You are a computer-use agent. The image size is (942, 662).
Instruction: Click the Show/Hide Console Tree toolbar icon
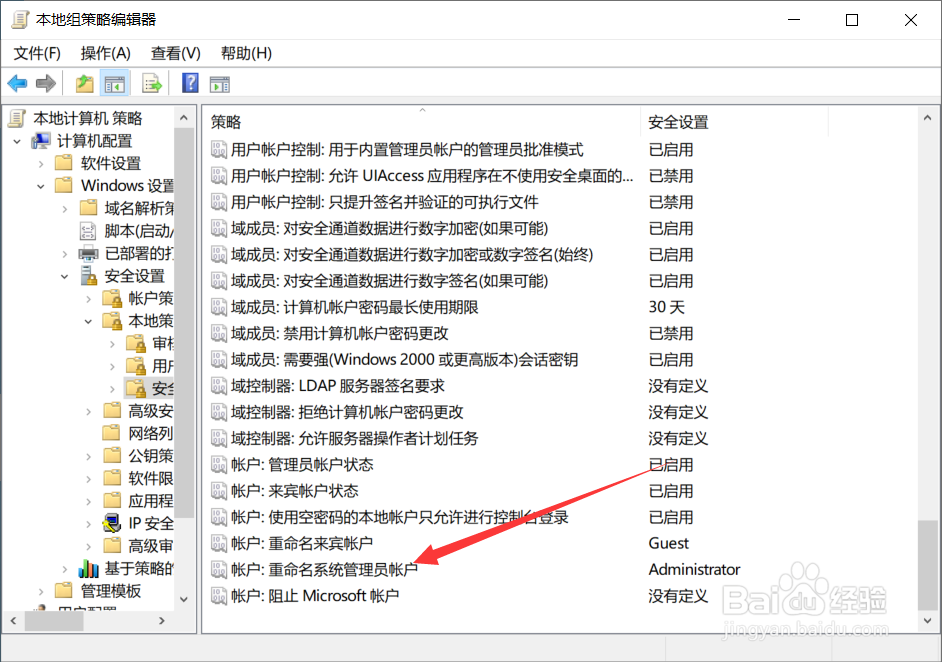click(113, 83)
